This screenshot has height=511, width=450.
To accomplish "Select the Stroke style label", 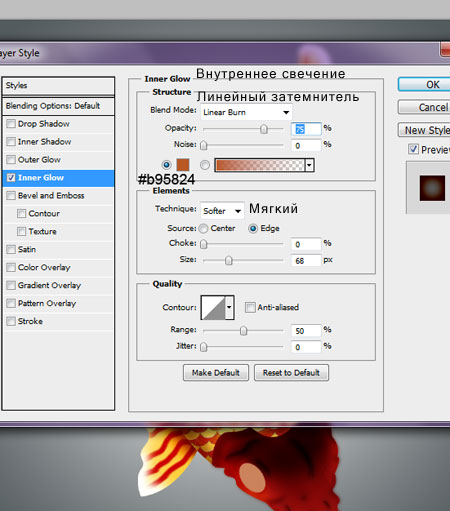I will 30,321.
